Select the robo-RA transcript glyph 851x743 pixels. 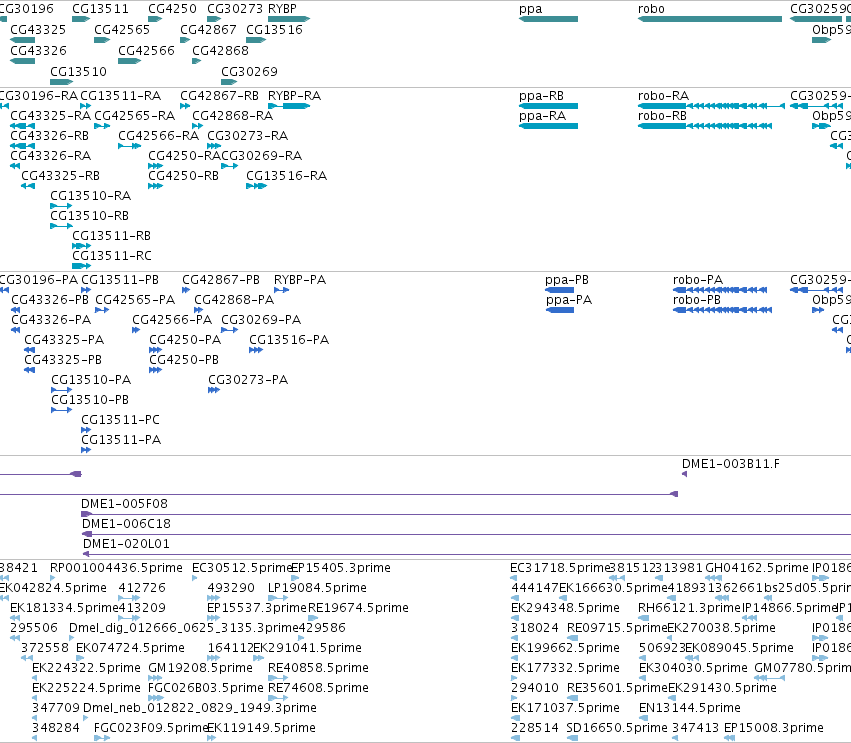[x=711, y=106]
